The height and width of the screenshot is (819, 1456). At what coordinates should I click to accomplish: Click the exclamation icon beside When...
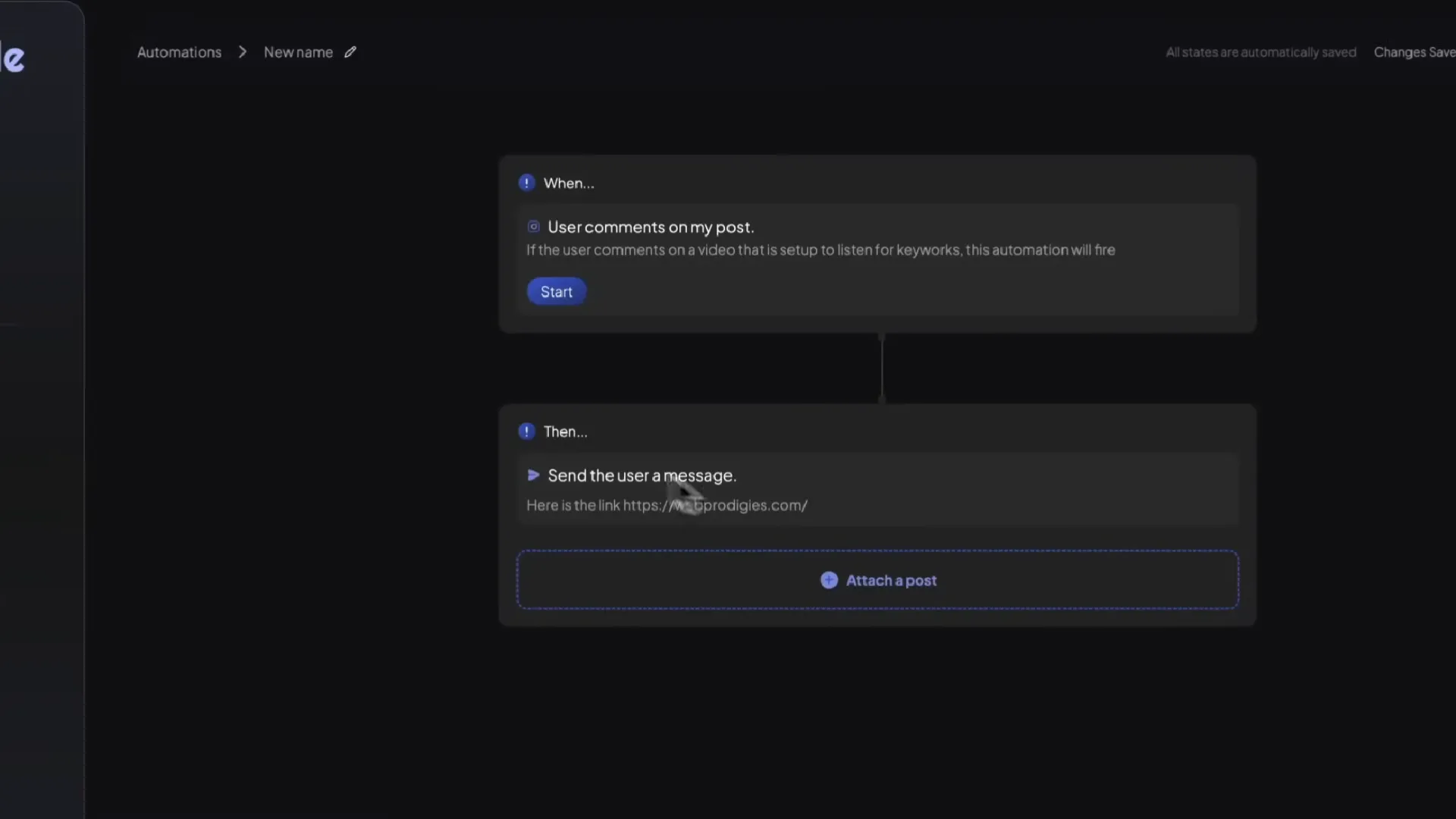click(x=526, y=183)
